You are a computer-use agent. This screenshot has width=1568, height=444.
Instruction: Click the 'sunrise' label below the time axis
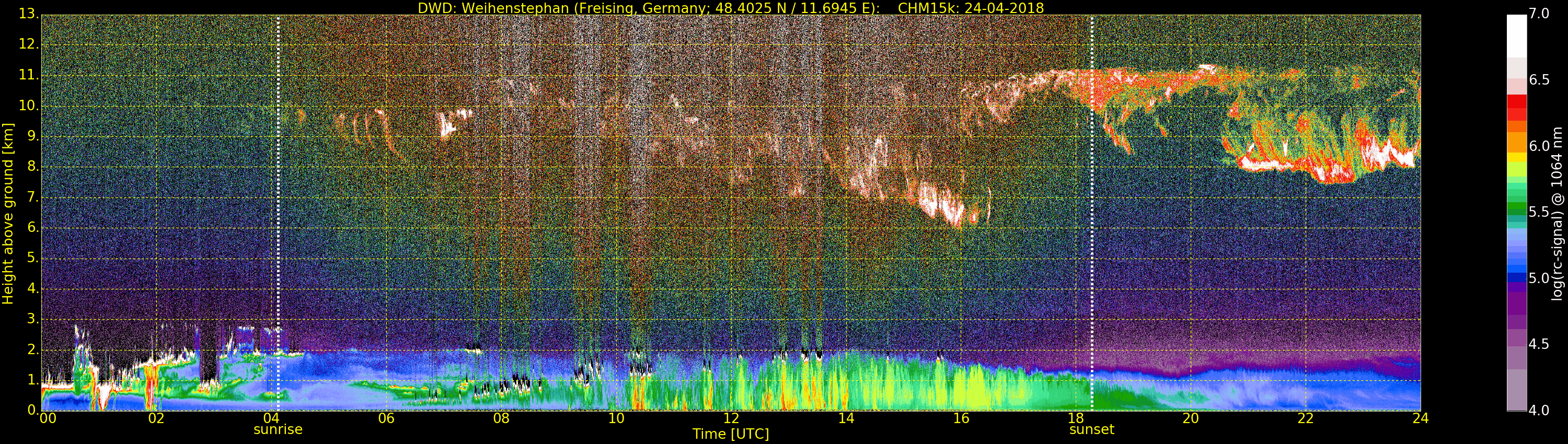coord(278,429)
